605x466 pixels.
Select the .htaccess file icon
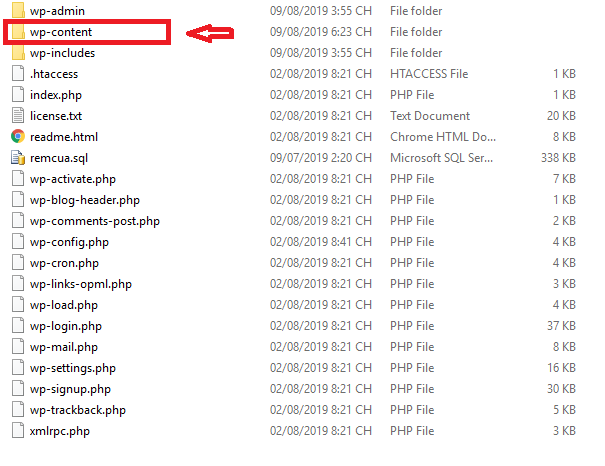click(x=18, y=74)
